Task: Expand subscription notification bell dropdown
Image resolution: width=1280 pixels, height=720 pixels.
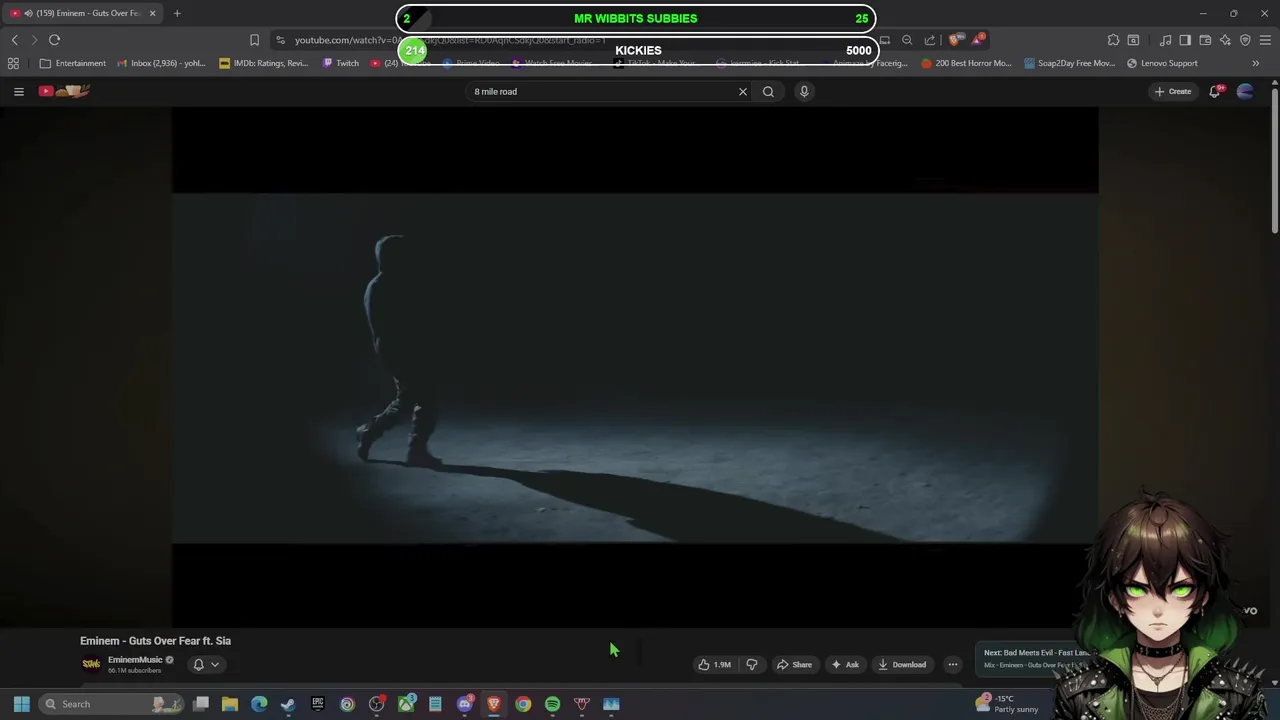Action: (205, 664)
